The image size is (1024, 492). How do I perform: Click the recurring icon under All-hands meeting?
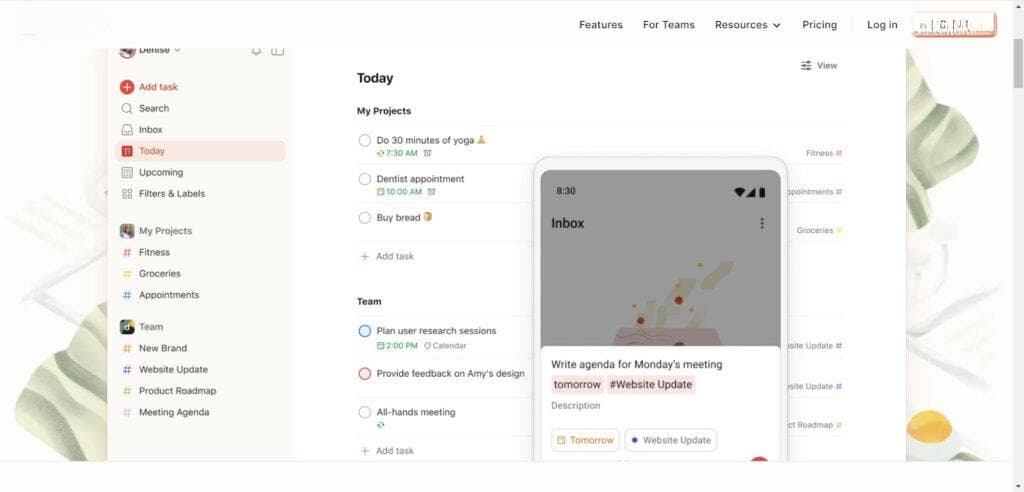pyautogui.click(x=381, y=425)
